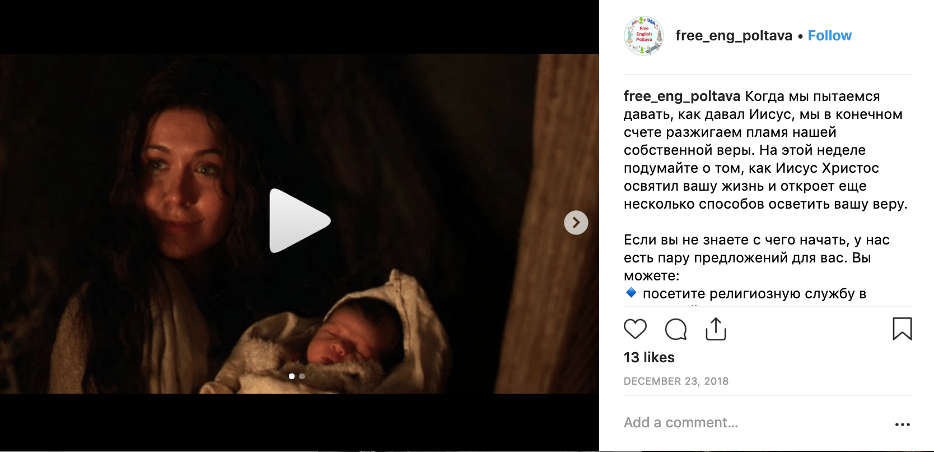View the 13 likes list
The image size is (934, 452).
649,357
